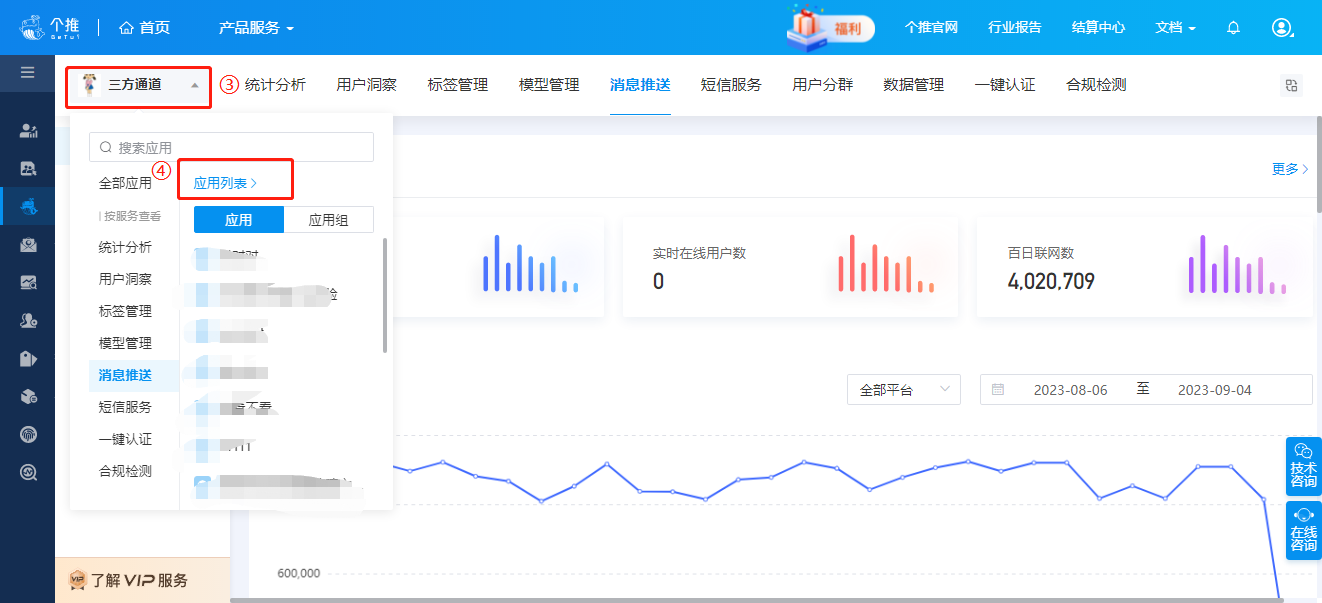Select the 应用 toggle tab
1322x603 pixels.
238,220
